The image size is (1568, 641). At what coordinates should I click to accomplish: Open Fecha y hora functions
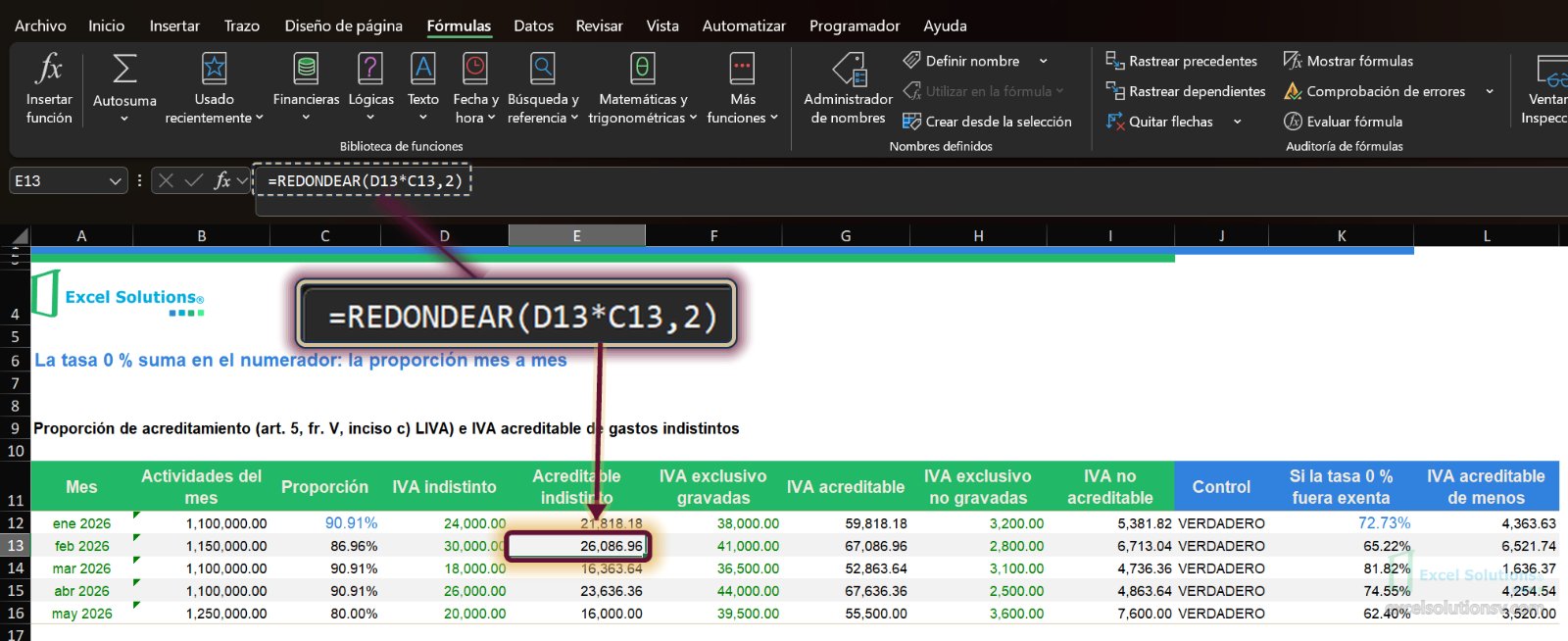pyautogui.click(x=475, y=89)
